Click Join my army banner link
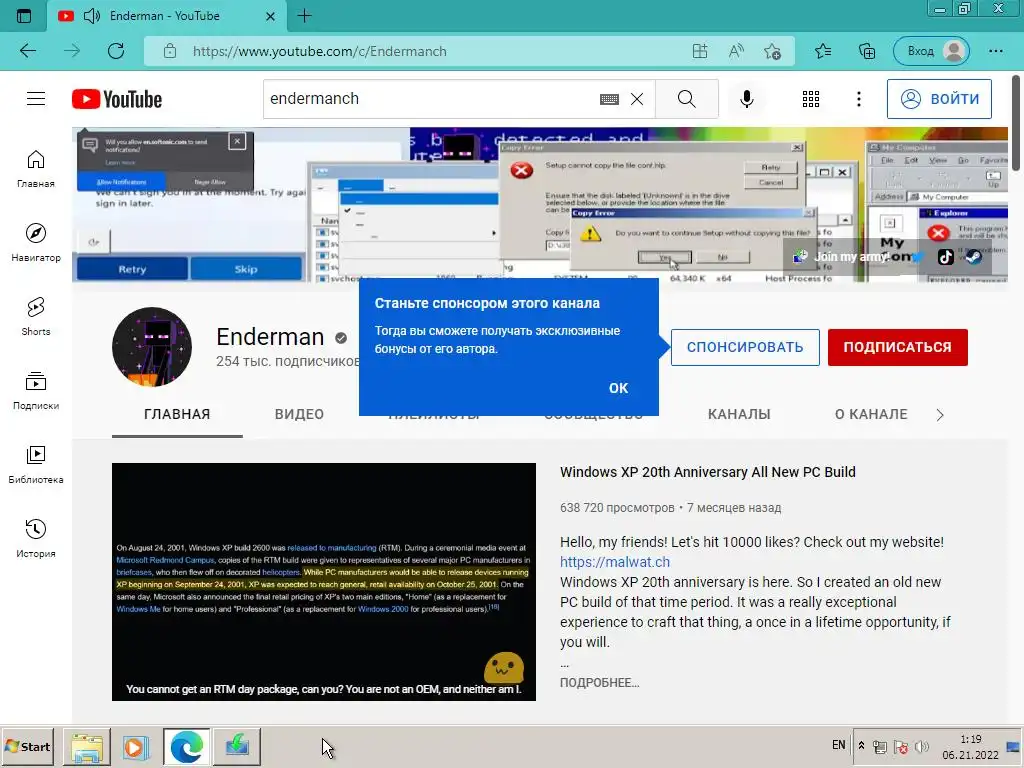Image resolution: width=1024 pixels, height=768 pixels. tap(842, 257)
